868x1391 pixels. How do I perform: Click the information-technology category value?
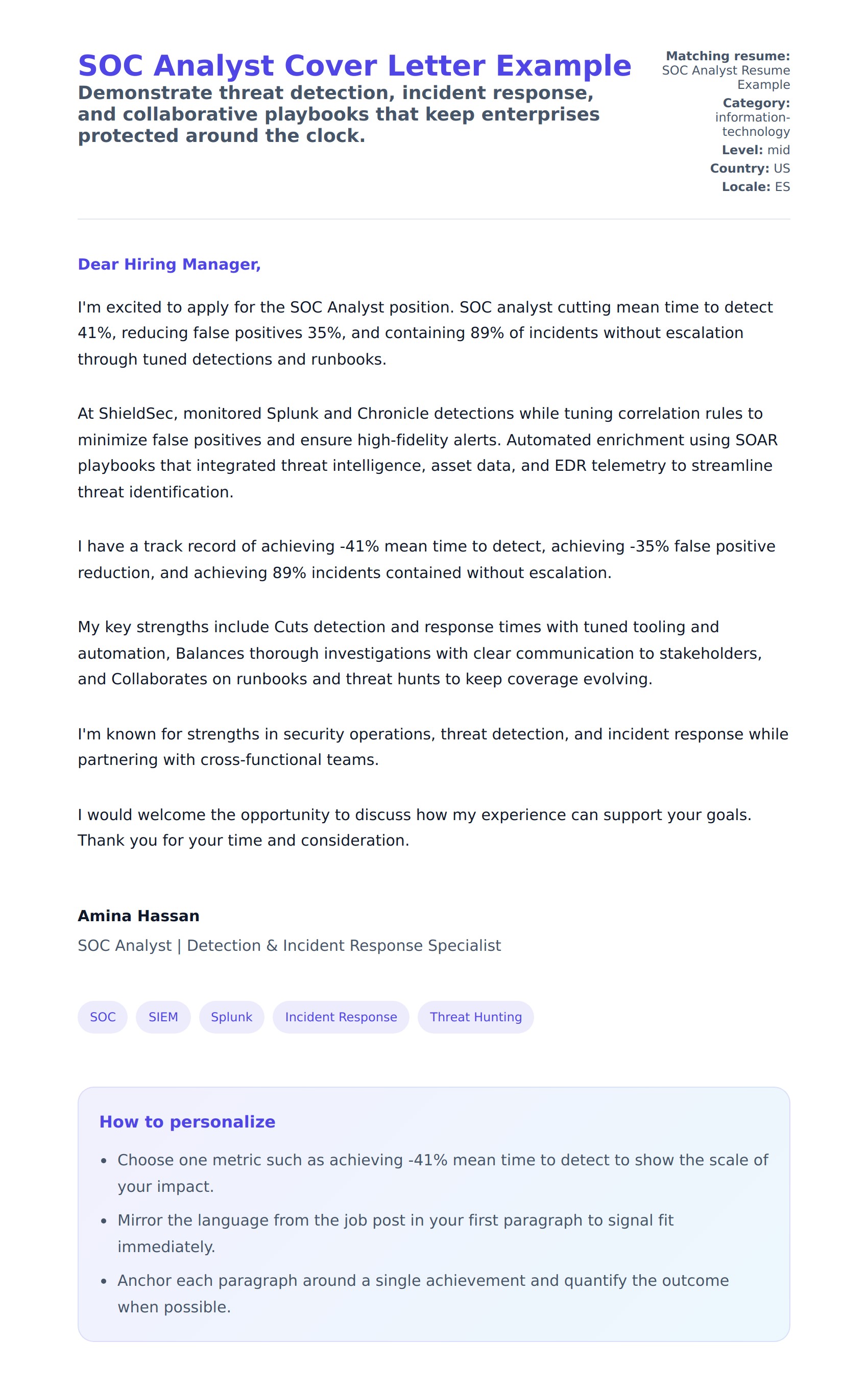tap(752, 125)
